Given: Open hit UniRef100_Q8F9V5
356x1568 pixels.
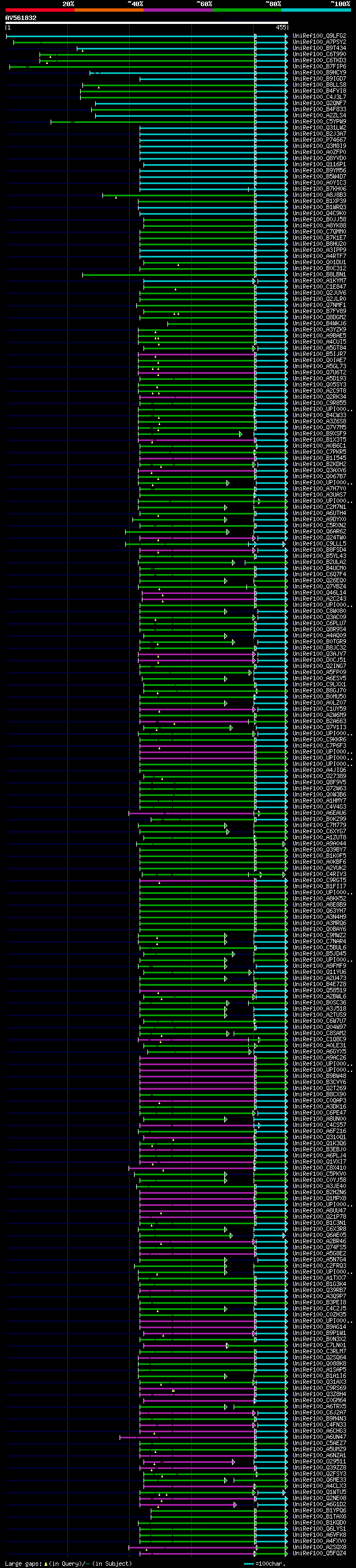Looking at the screenshot, I should 319,782.
